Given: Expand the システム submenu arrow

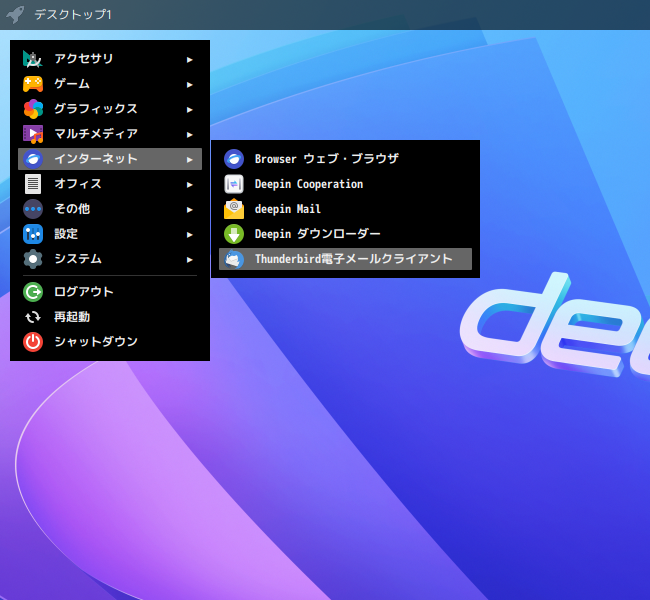Looking at the screenshot, I should (189, 260).
